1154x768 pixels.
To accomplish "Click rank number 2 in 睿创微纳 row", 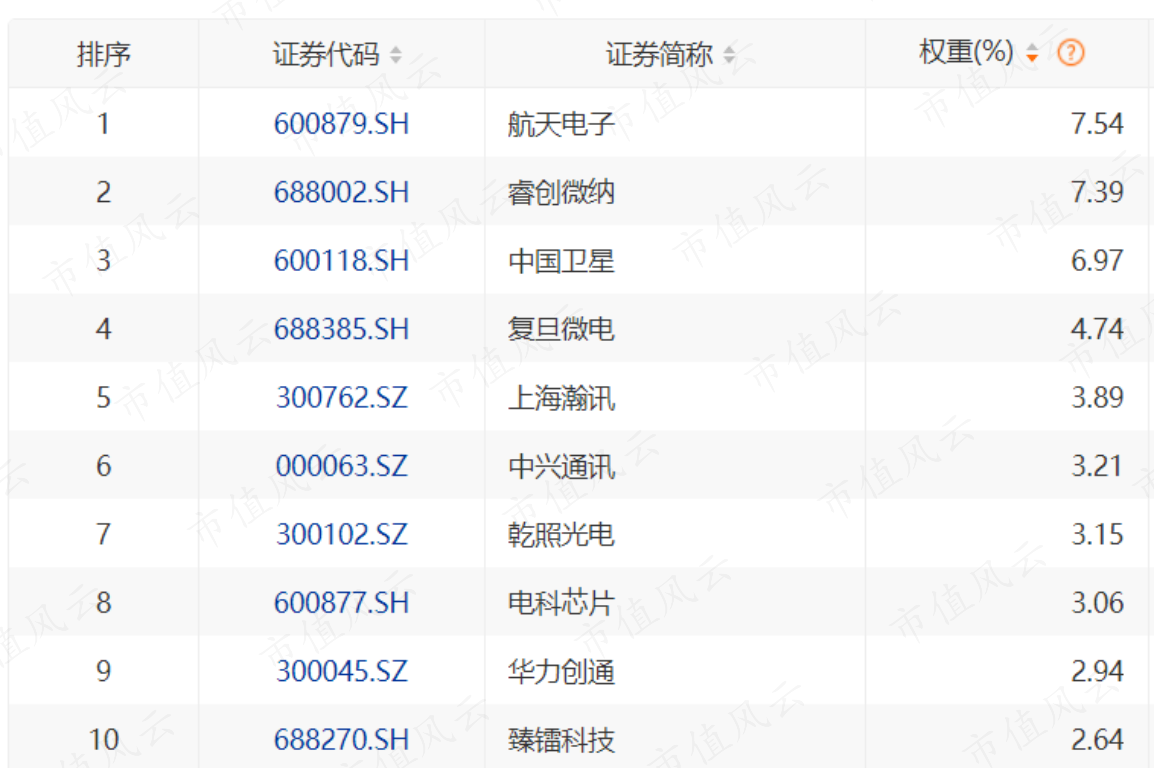I will pos(104,192).
